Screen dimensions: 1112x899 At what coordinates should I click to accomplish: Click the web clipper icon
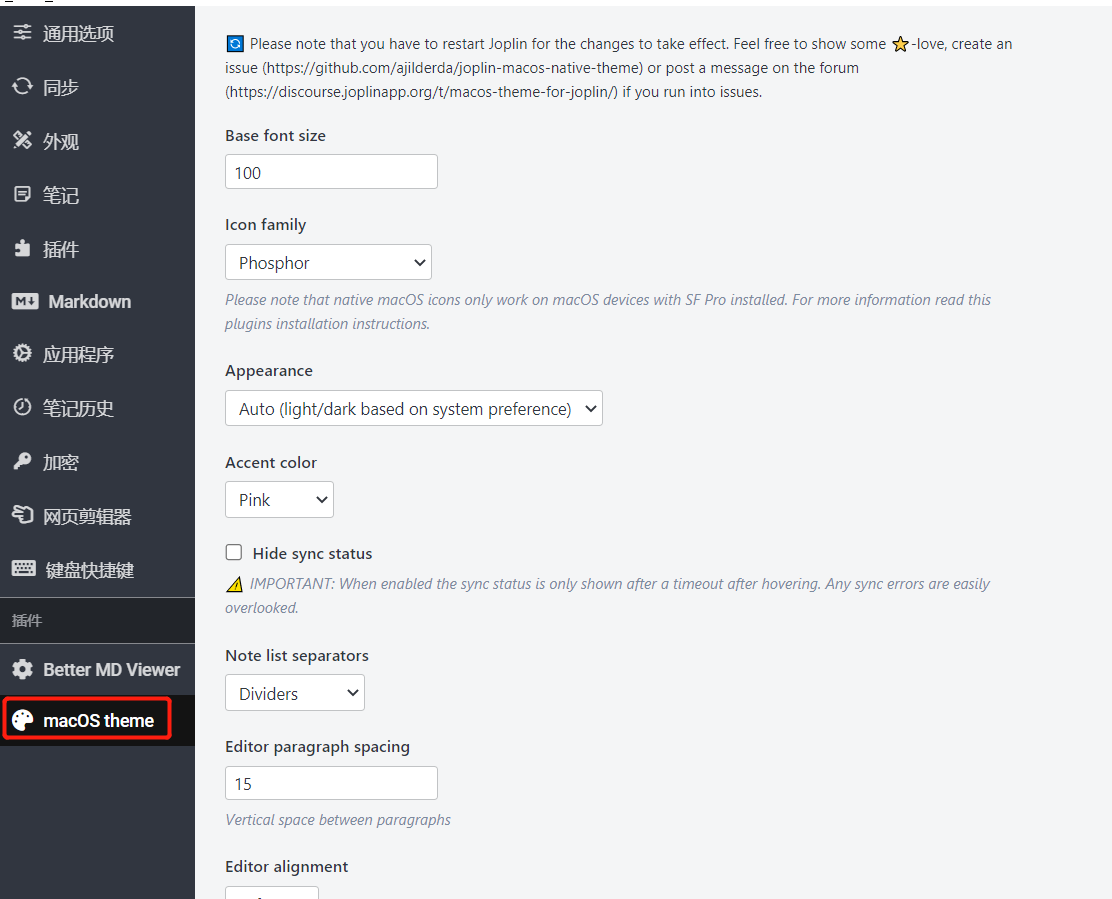pos(22,516)
